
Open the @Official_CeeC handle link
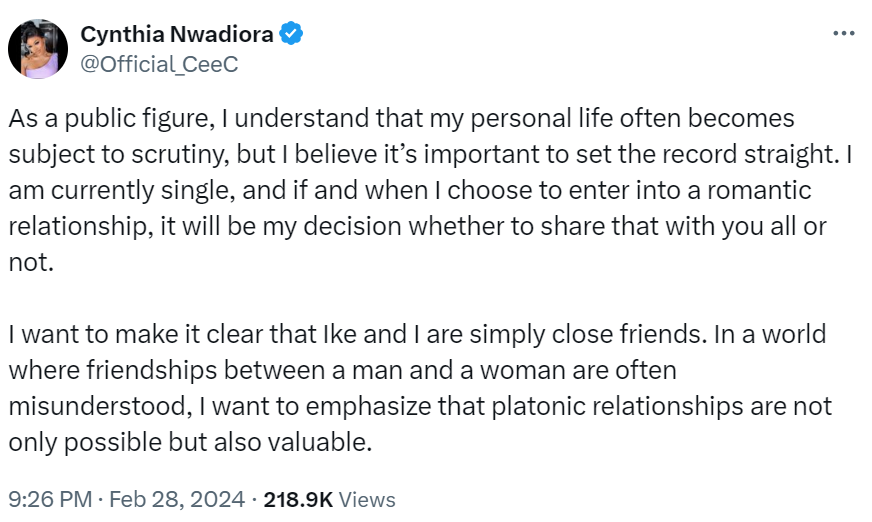(159, 63)
